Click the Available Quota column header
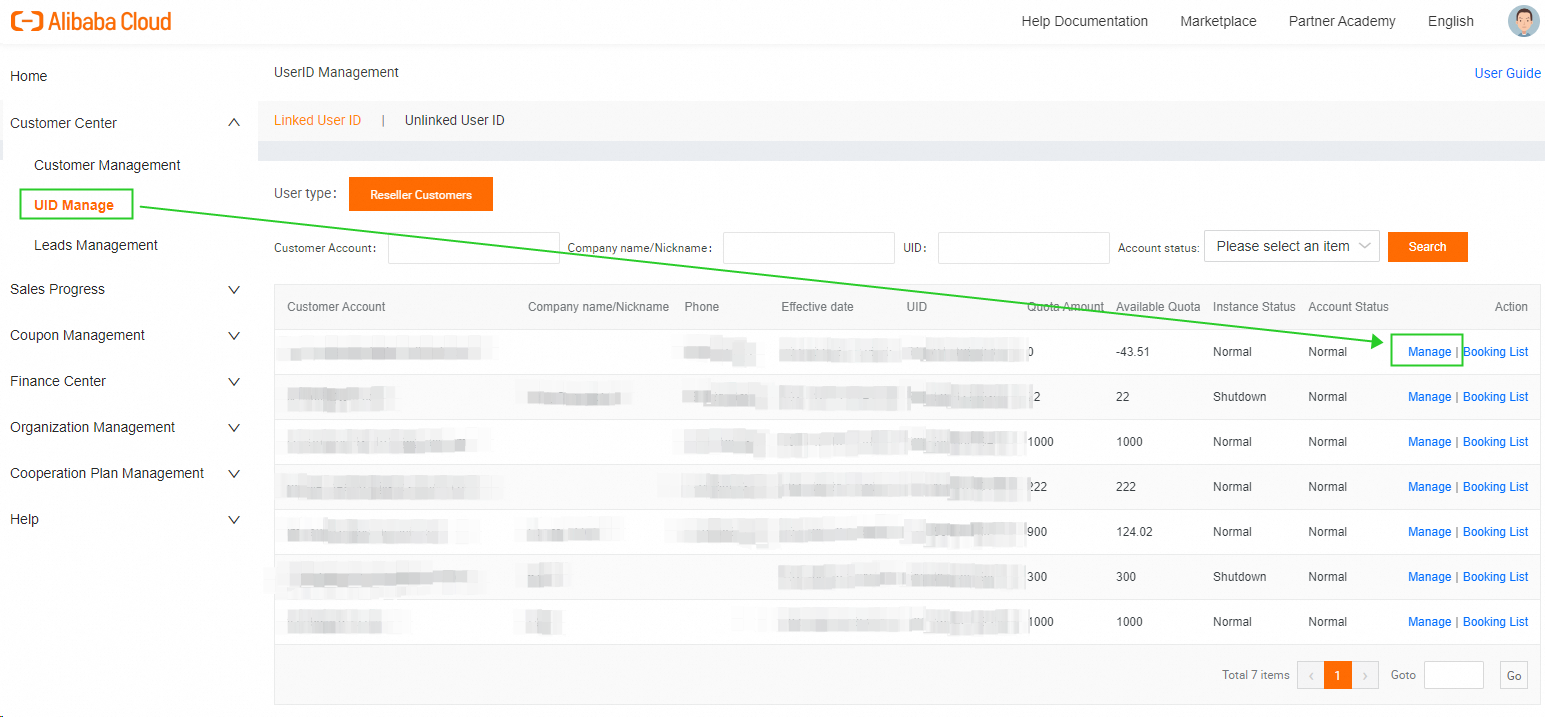This screenshot has height=717, width=1545. tap(1158, 307)
